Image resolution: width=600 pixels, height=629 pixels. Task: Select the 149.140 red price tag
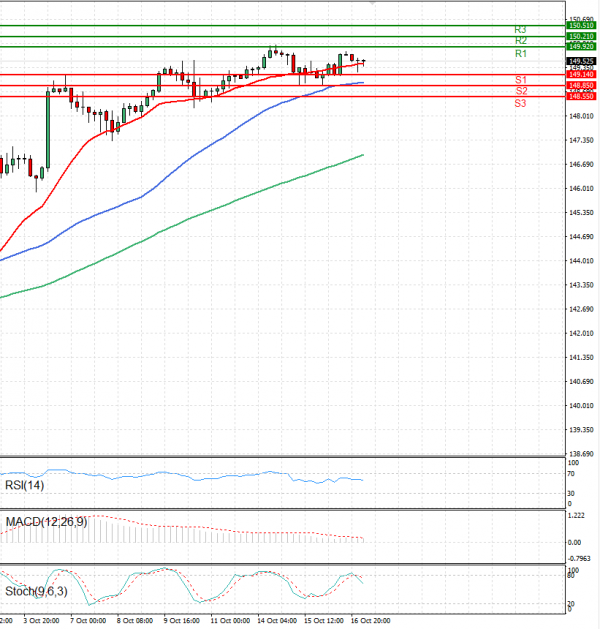(x=581, y=75)
